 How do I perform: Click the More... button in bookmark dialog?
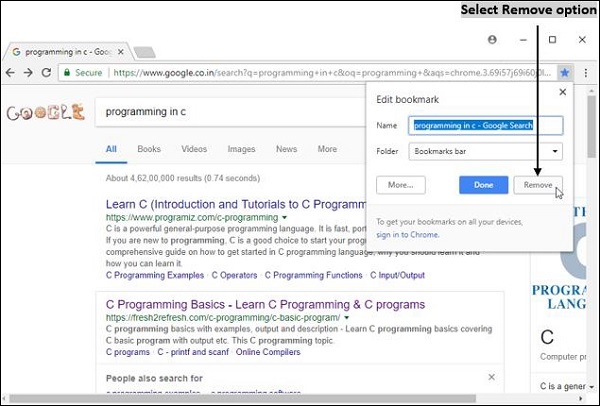pyautogui.click(x=401, y=185)
